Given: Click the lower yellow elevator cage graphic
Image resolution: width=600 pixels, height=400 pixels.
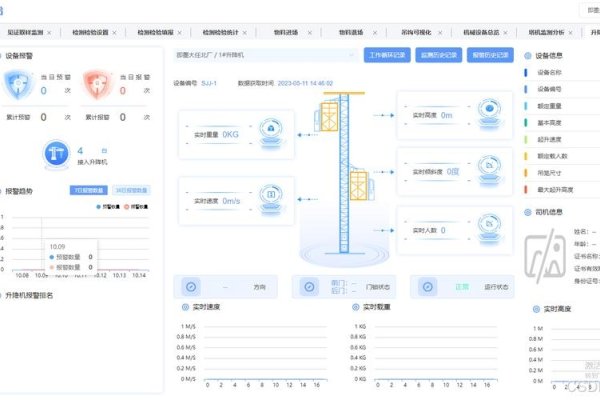Looking at the screenshot, I should coord(359,186).
